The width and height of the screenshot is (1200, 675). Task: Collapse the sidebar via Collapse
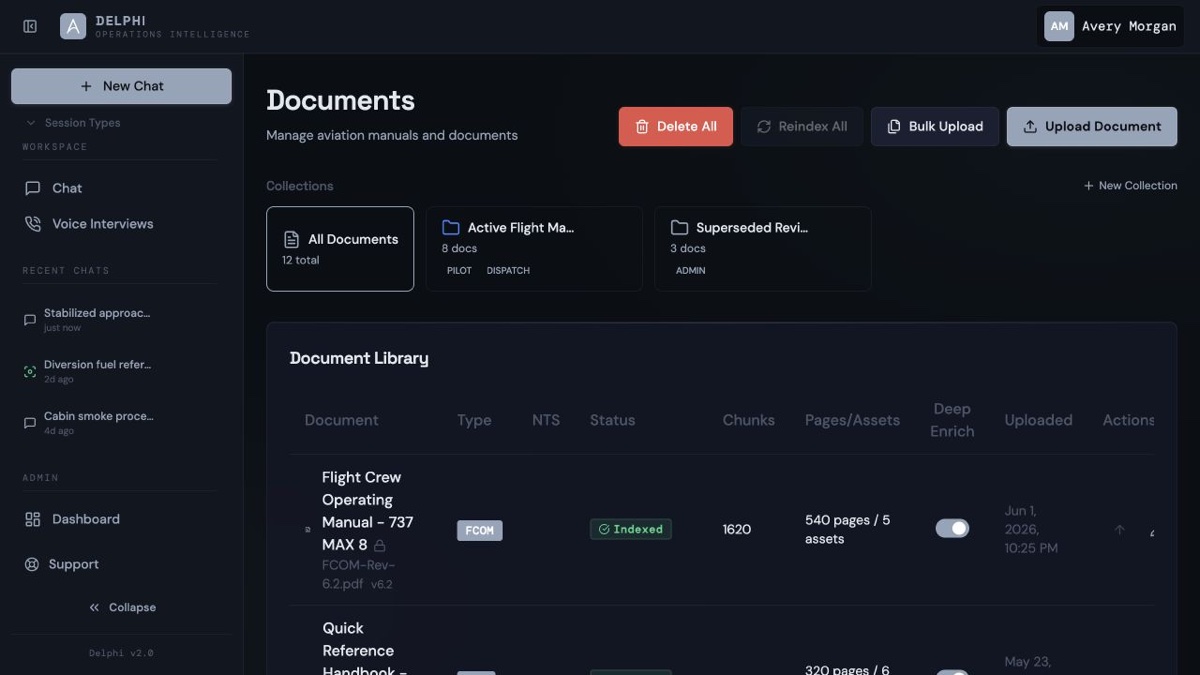121,607
